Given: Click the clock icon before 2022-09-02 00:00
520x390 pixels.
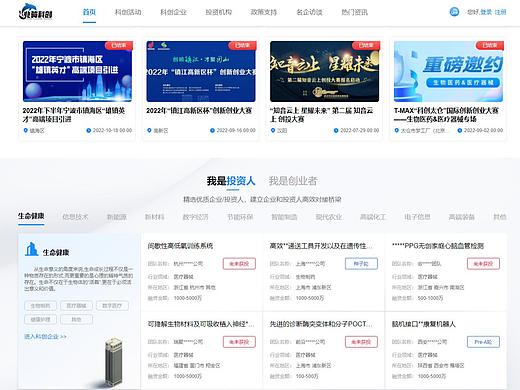Looking at the screenshot, I should pyautogui.click(x=460, y=130).
